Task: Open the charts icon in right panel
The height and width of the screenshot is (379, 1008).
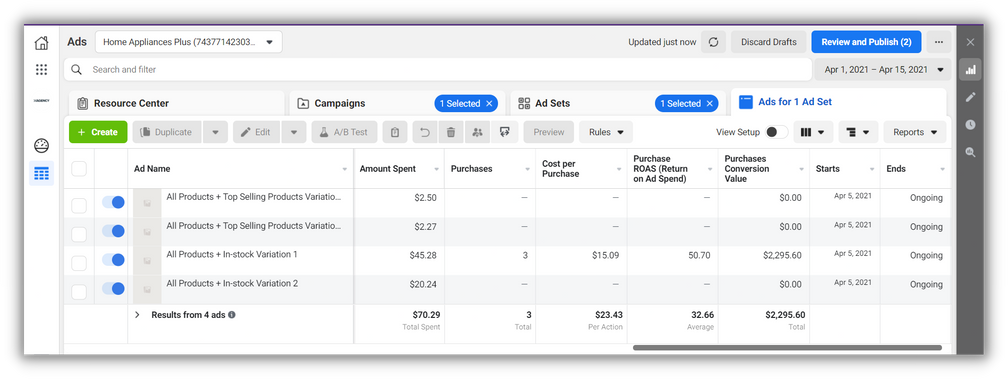Action: (x=970, y=69)
